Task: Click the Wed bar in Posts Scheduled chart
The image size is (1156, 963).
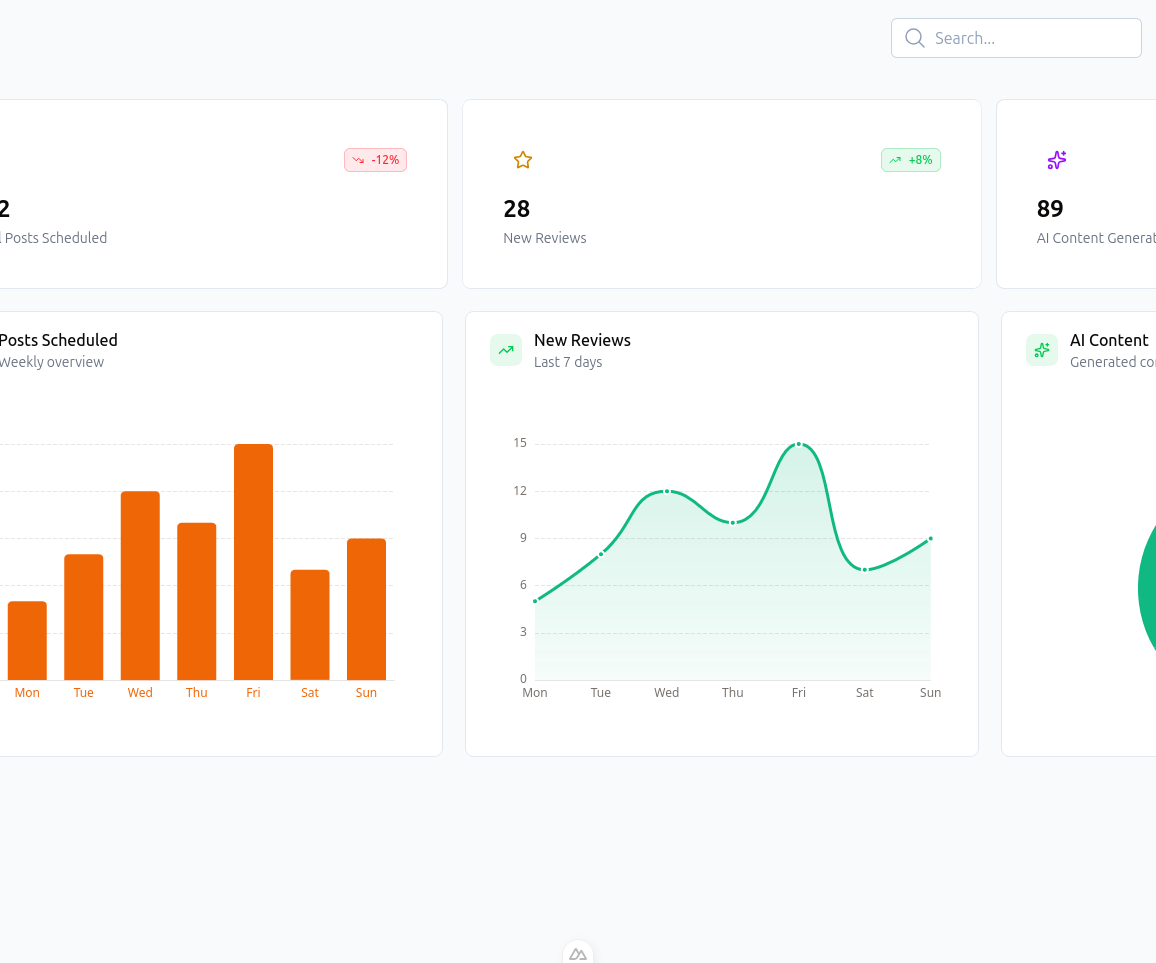Action: tap(140, 585)
